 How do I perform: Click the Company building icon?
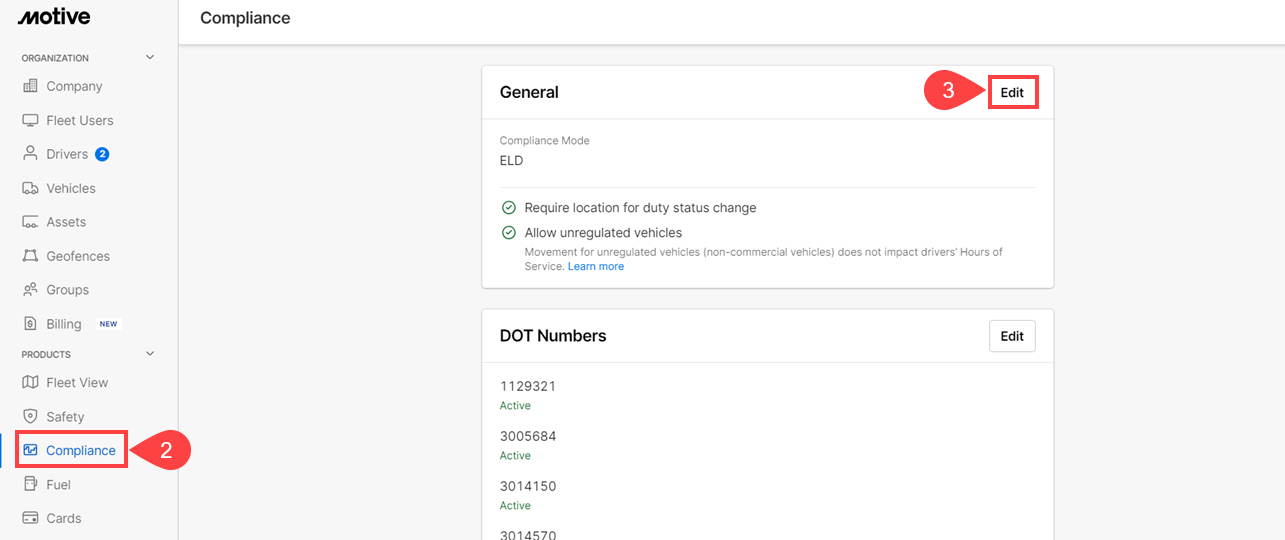[30, 86]
